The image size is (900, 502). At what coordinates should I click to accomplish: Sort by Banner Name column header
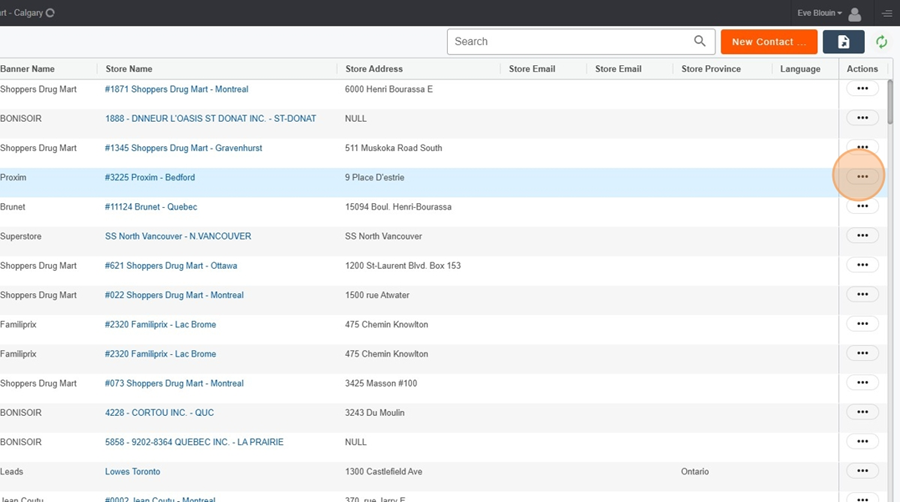point(27,69)
